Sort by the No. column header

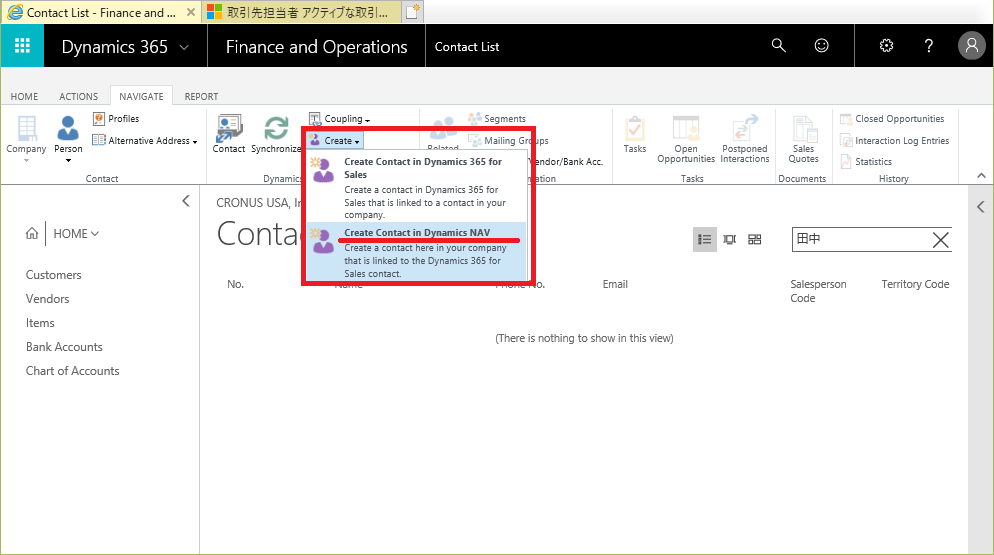pyautogui.click(x=235, y=284)
